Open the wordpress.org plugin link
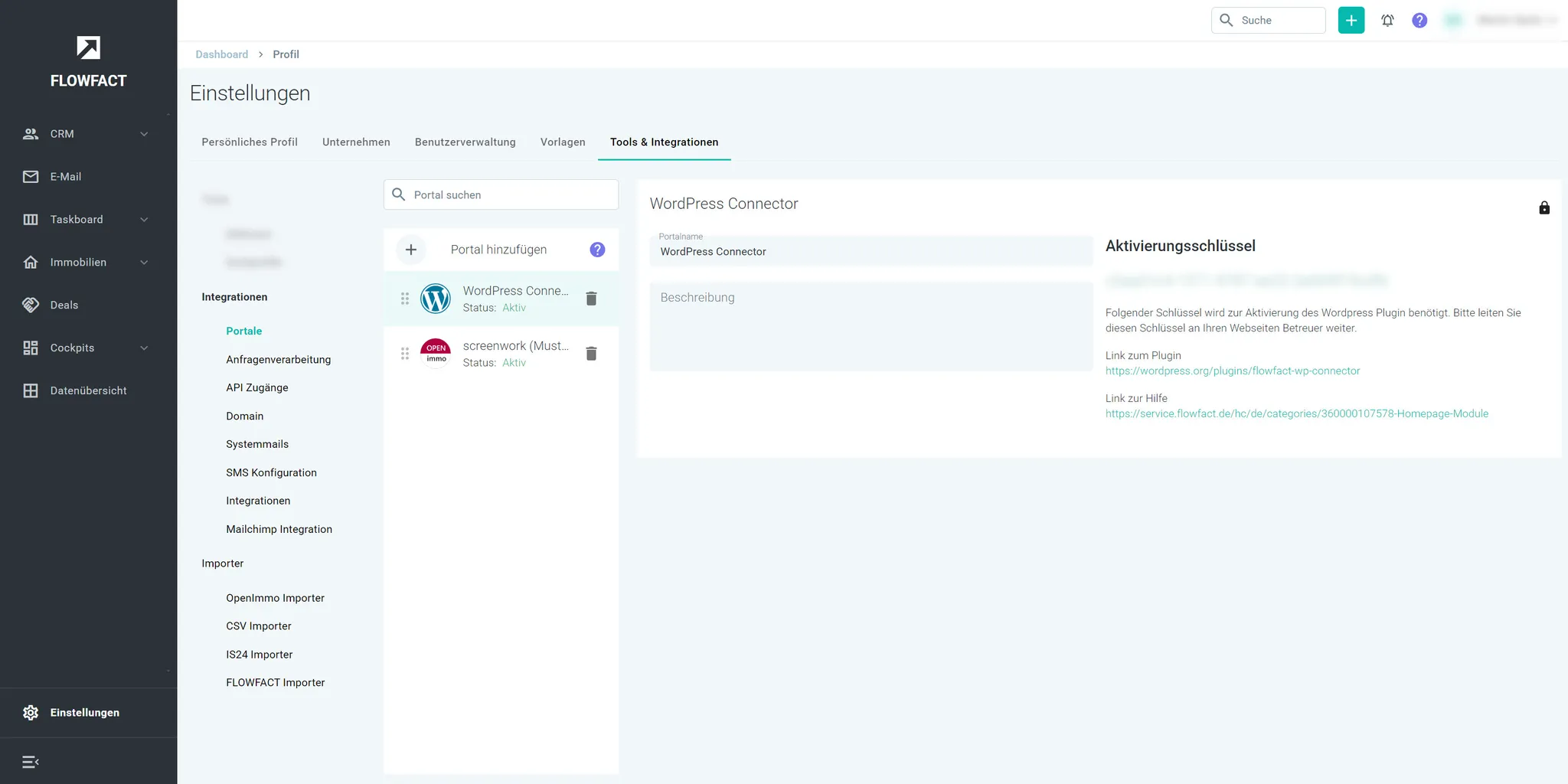The width and height of the screenshot is (1568, 784). (x=1233, y=371)
